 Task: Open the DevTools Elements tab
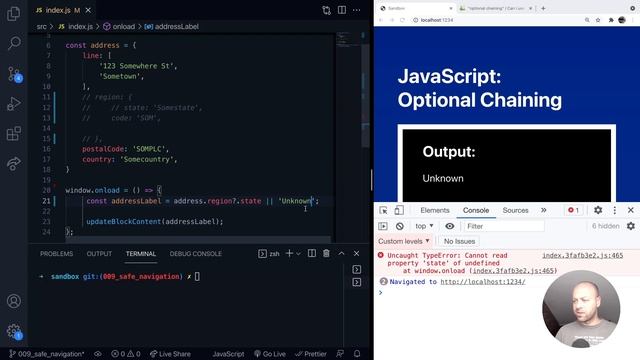pos(435,210)
